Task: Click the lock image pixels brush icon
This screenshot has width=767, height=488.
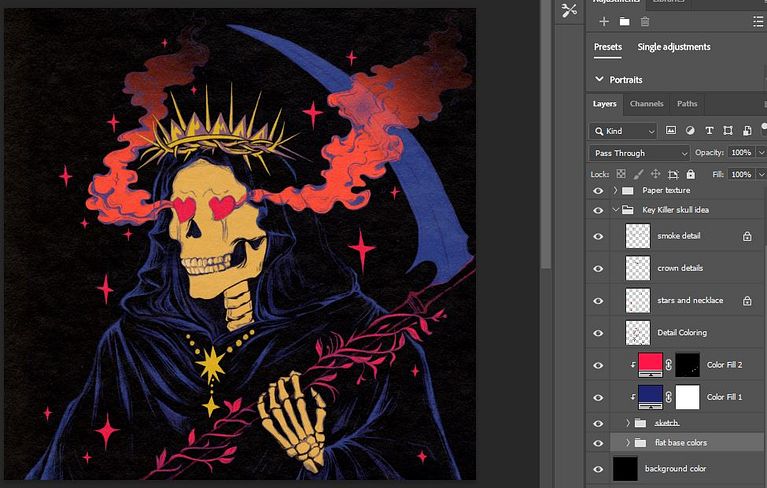Action: click(638, 174)
